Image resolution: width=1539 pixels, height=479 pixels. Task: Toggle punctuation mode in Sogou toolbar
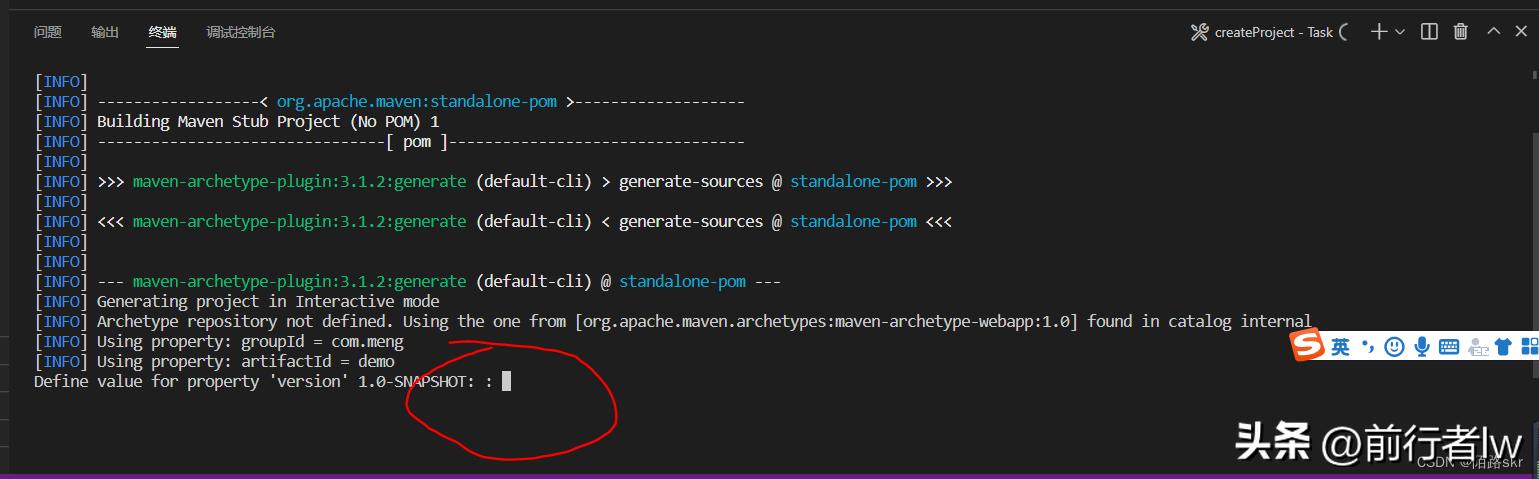(x=1367, y=346)
